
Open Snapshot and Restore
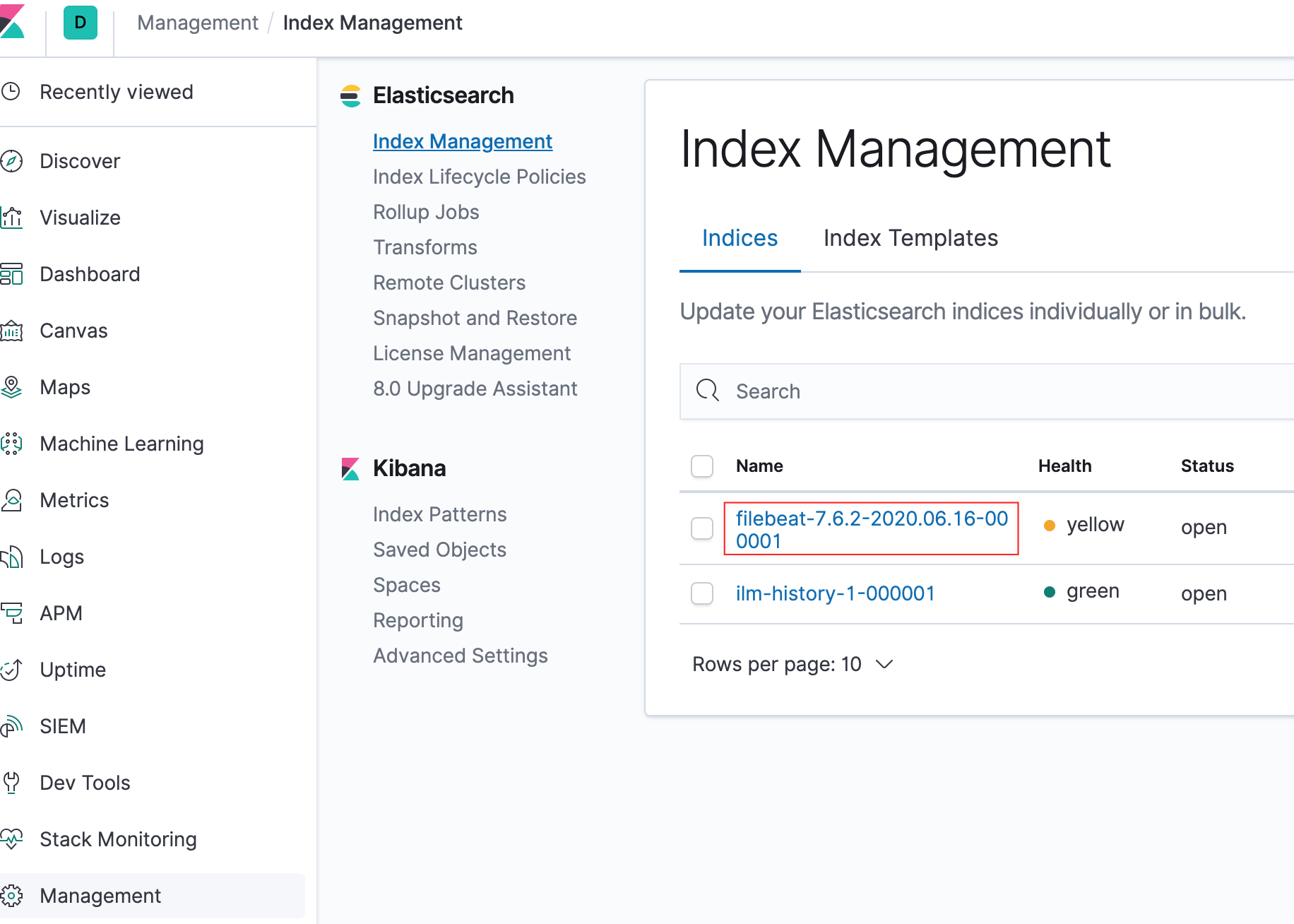point(475,318)
